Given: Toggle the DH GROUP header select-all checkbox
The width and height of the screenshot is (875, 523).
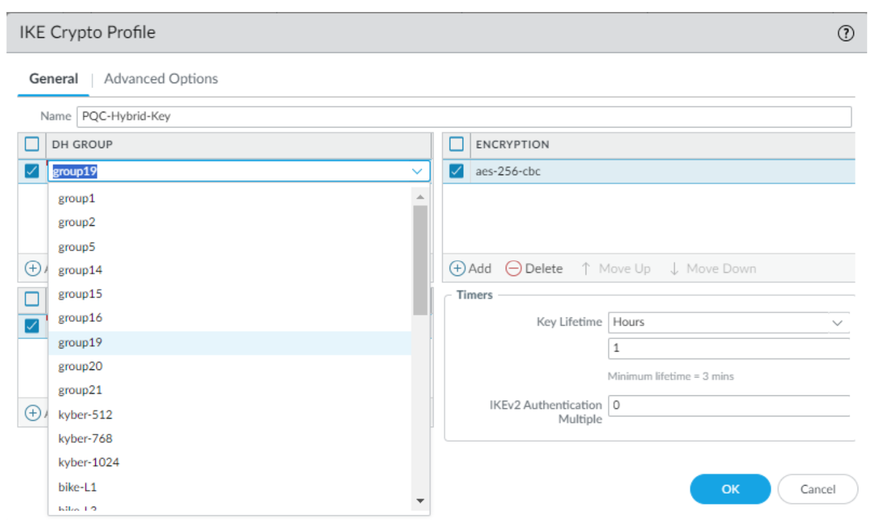Looking at the screenshot, I should (32, 144).
